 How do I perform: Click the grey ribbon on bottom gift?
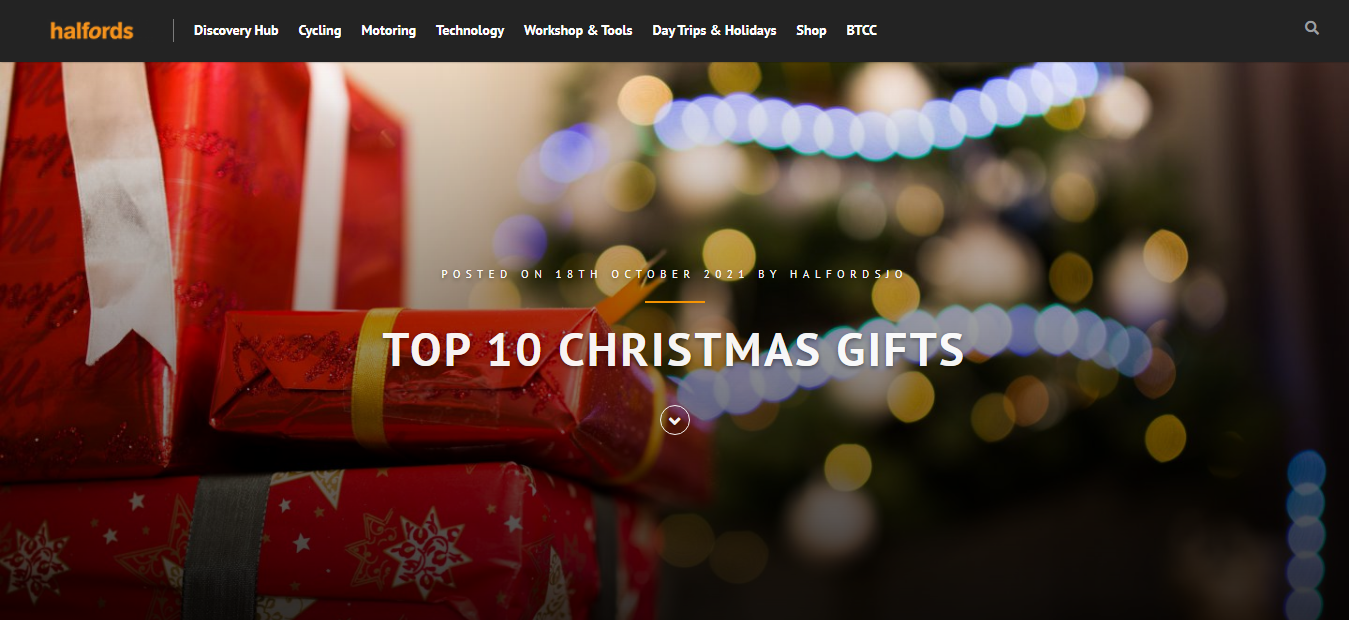click(226, 548)
